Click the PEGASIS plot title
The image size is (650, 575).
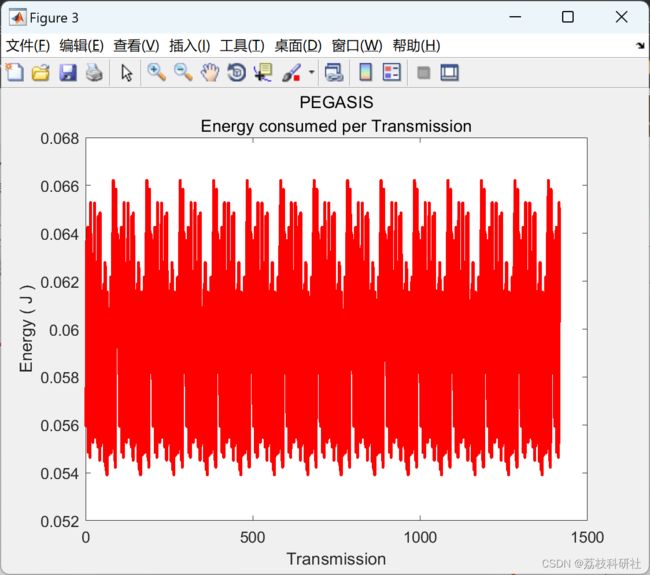point(336,102)
